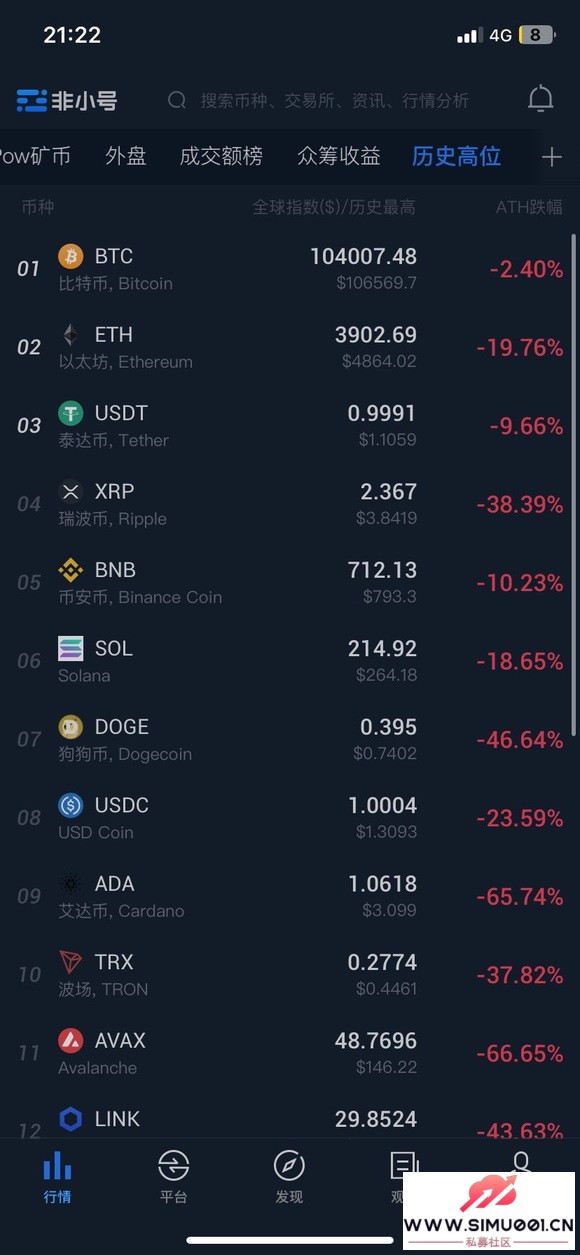Open the ETH Ethereum row

290,347
